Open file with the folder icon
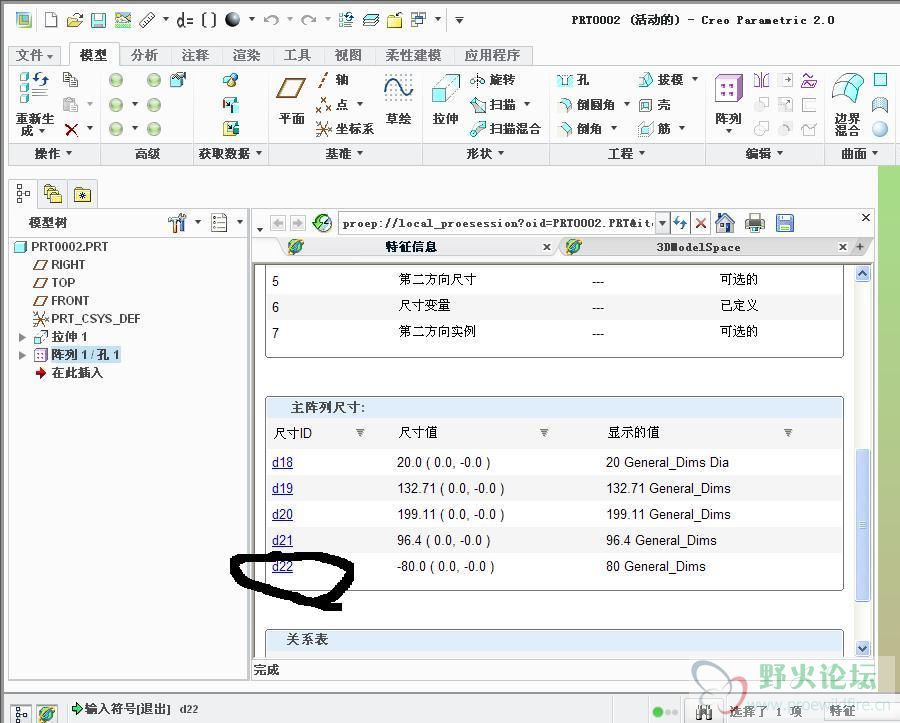Image resolution: width=900 pixels, height=723 pixels. coord(75,21)
